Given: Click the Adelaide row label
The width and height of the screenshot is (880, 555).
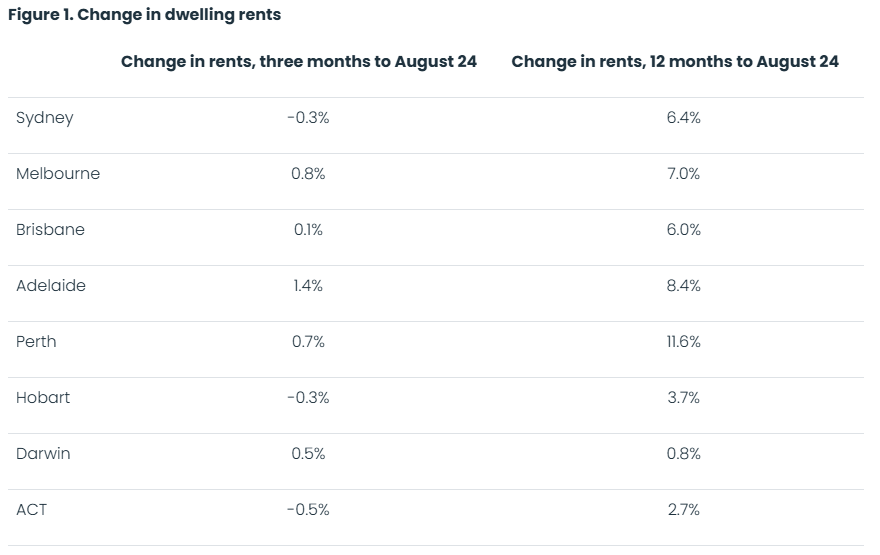Looking at the screenshot, I should pos(51,286).
